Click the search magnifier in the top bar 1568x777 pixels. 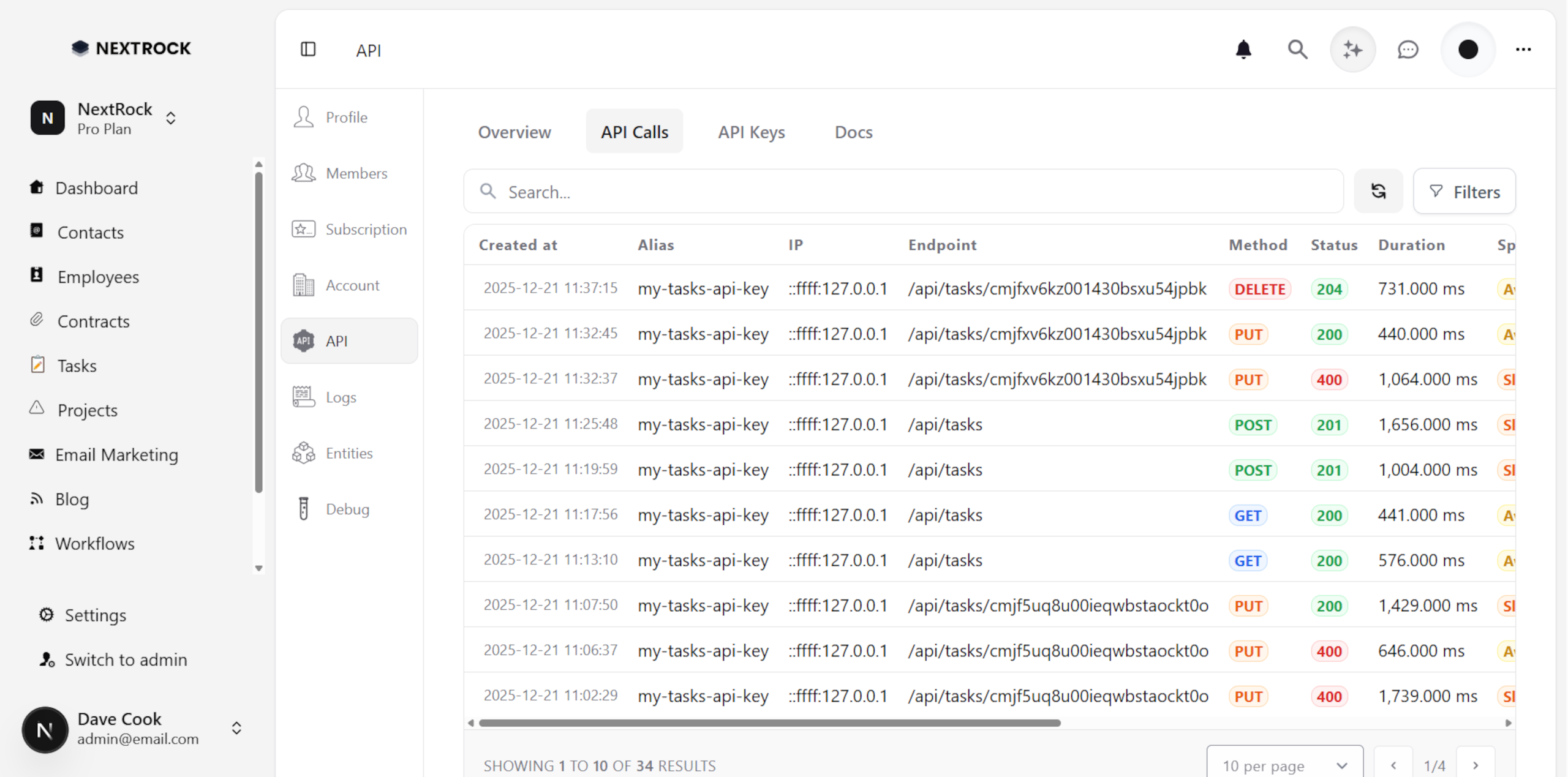(1297, 50)
